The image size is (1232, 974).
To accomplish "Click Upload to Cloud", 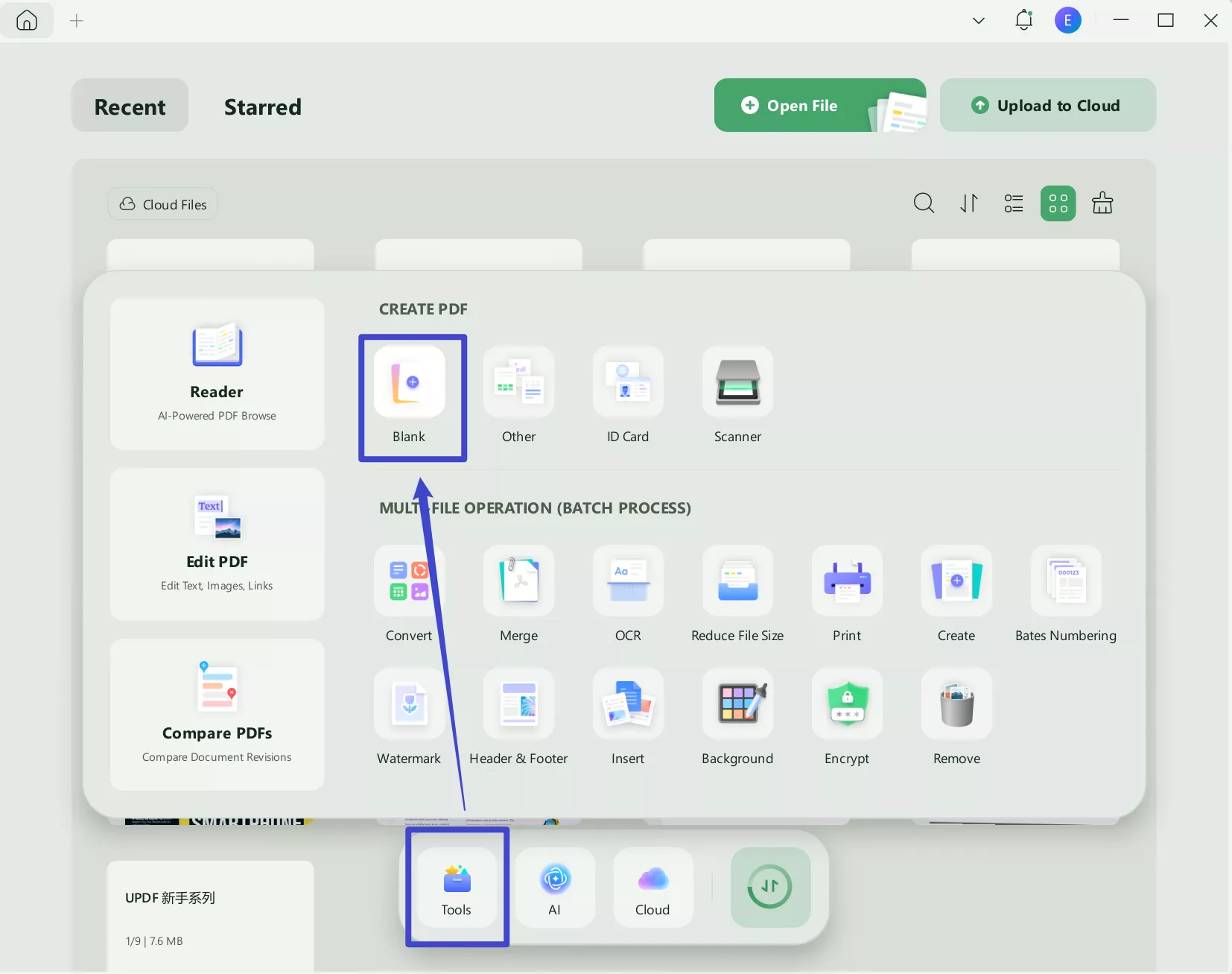I will coord(1047,105).
